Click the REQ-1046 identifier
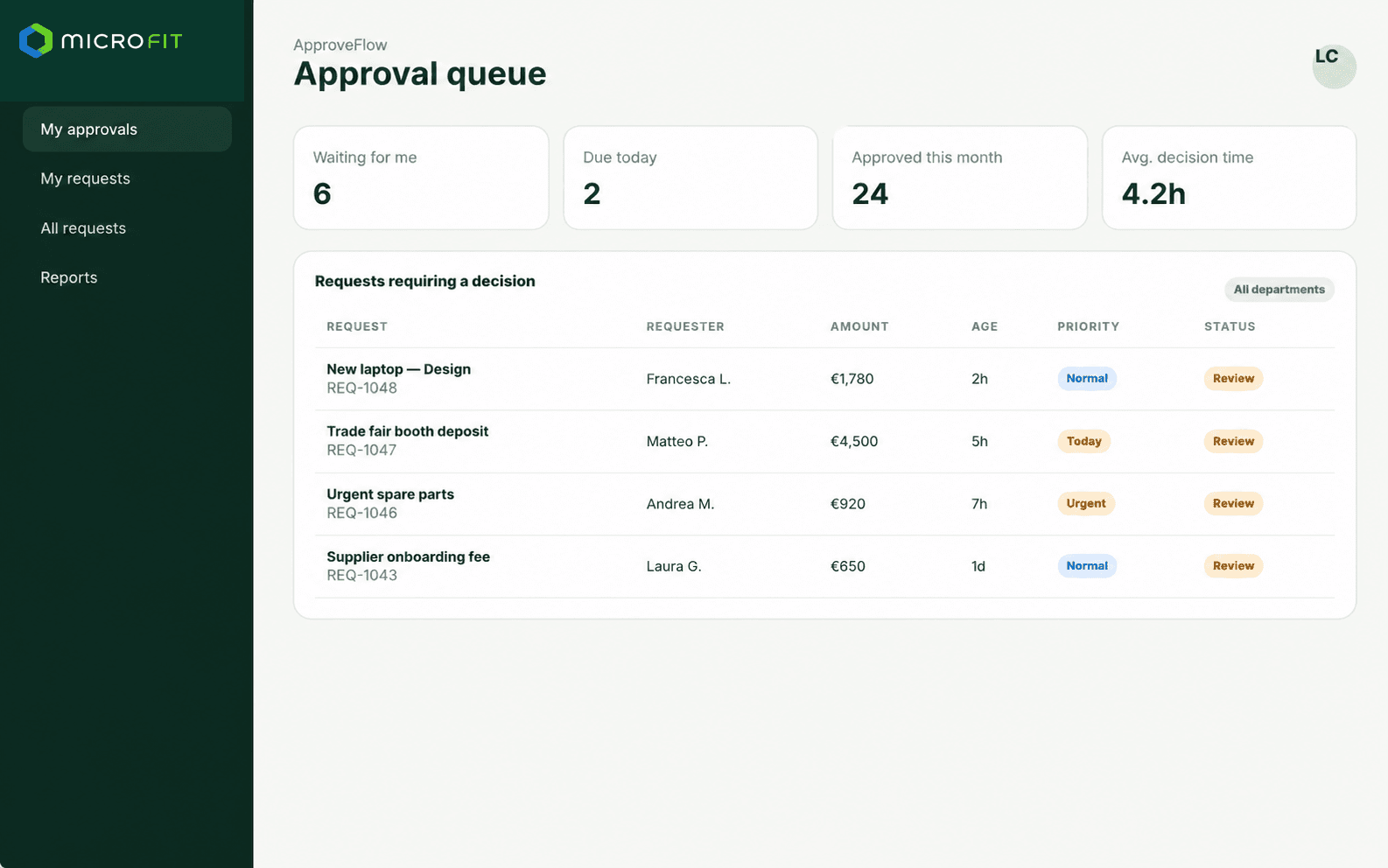This screenshot has width=1388, height=868. pyautogui.click(x=362, y=513)
